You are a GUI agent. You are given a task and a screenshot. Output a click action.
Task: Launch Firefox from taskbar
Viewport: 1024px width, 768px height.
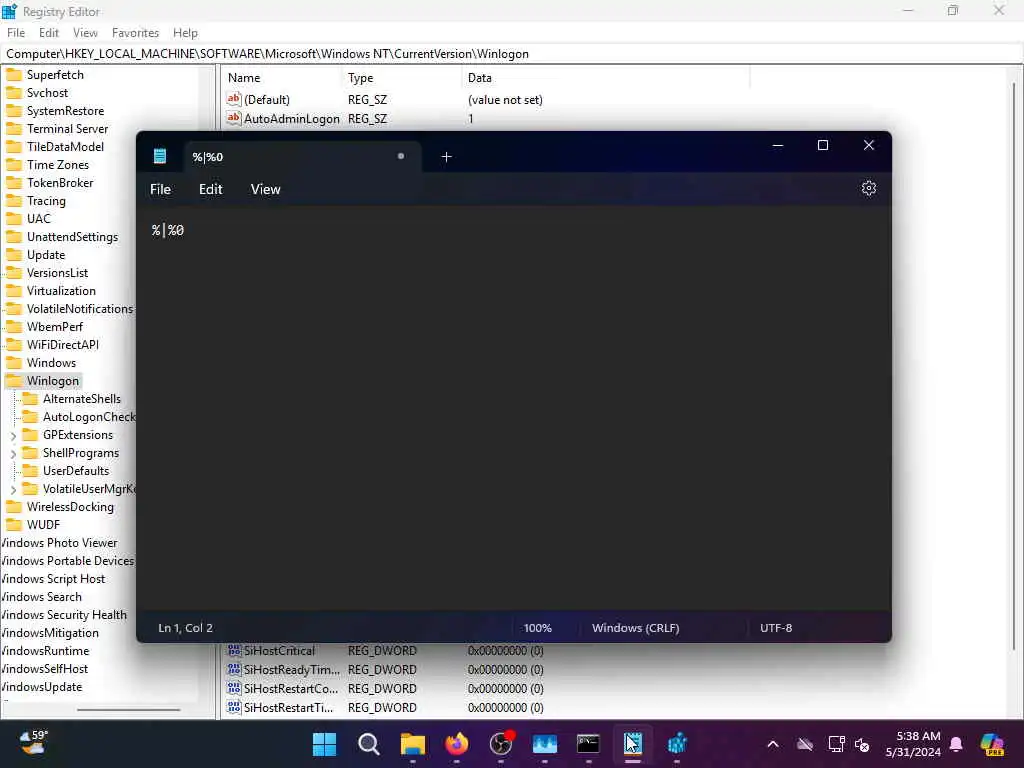456,743
